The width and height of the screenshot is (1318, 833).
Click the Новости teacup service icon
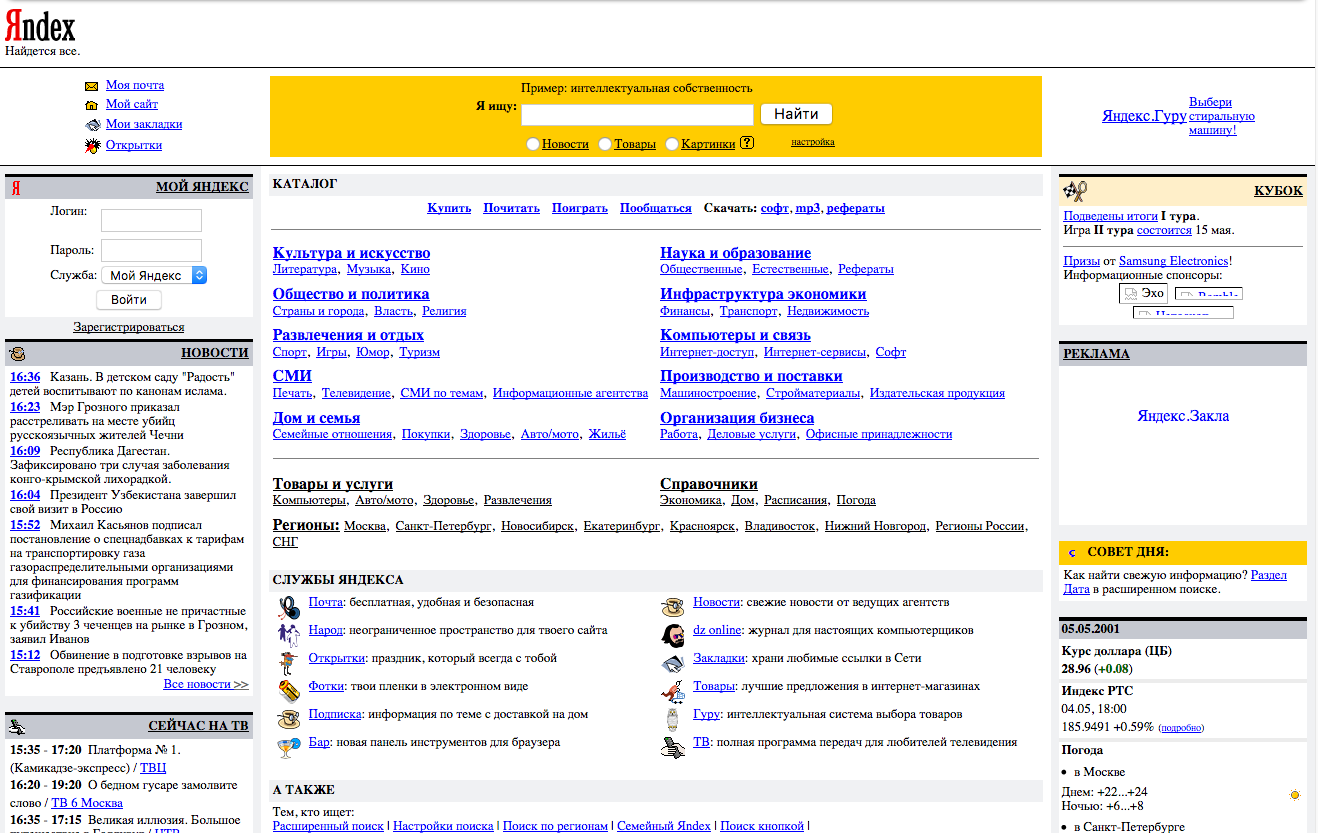(x=674, y=607)
